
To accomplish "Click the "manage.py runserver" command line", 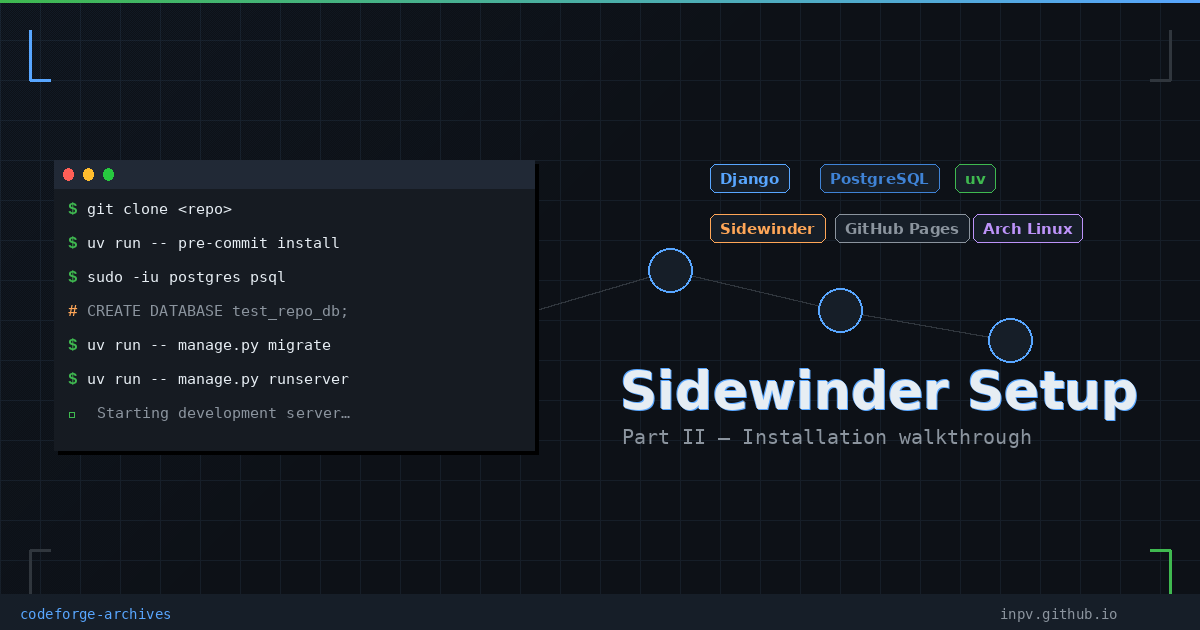I will point(208,379).
